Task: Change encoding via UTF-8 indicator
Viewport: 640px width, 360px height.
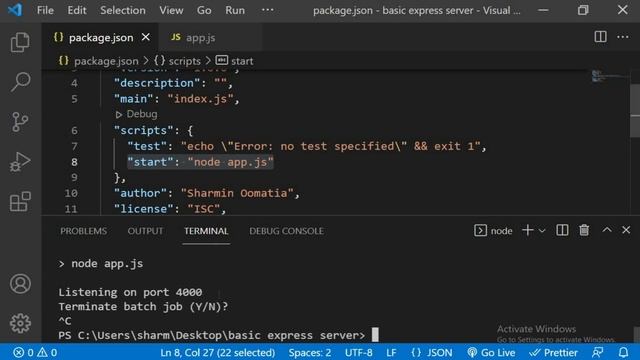Action: (358, 352)
